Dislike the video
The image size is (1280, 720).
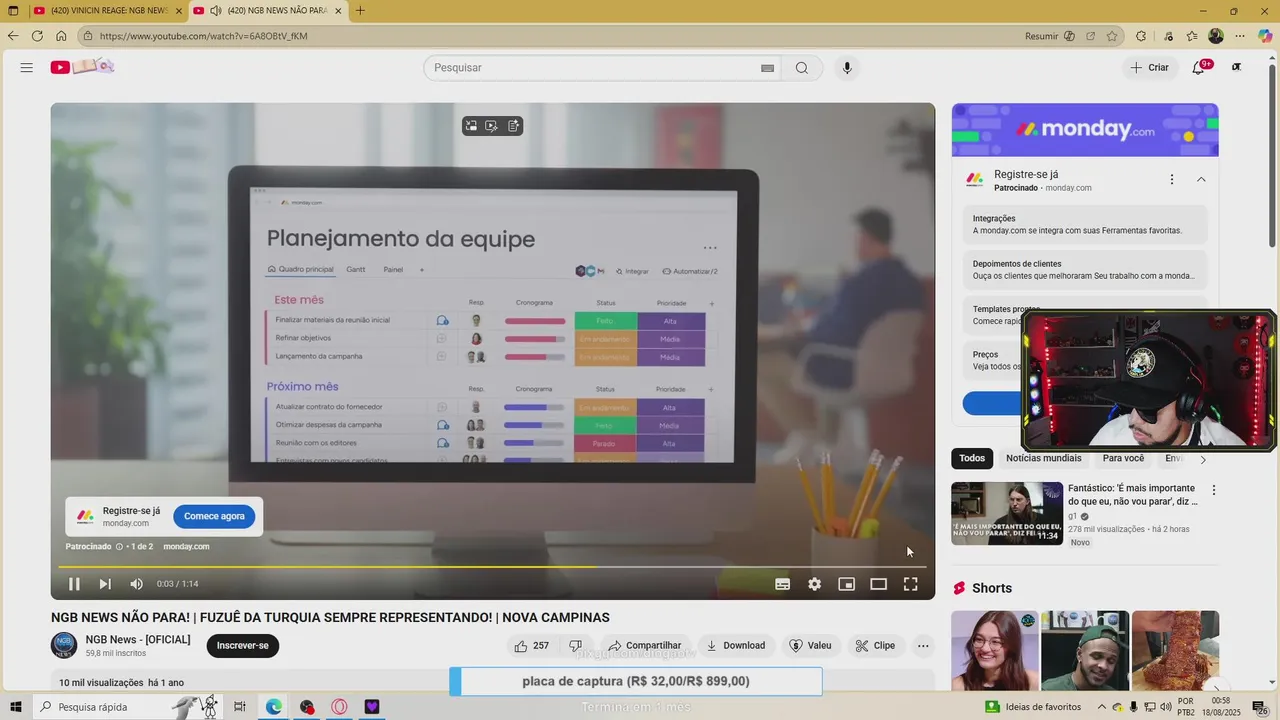(x=575, y=646)
